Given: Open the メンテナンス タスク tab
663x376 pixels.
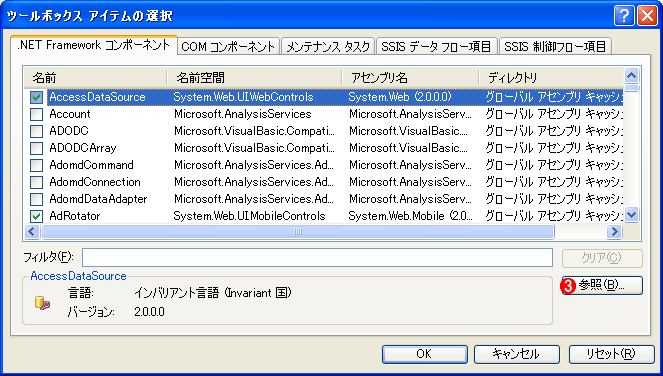Looking at the screenshot, I should [328, 46].
